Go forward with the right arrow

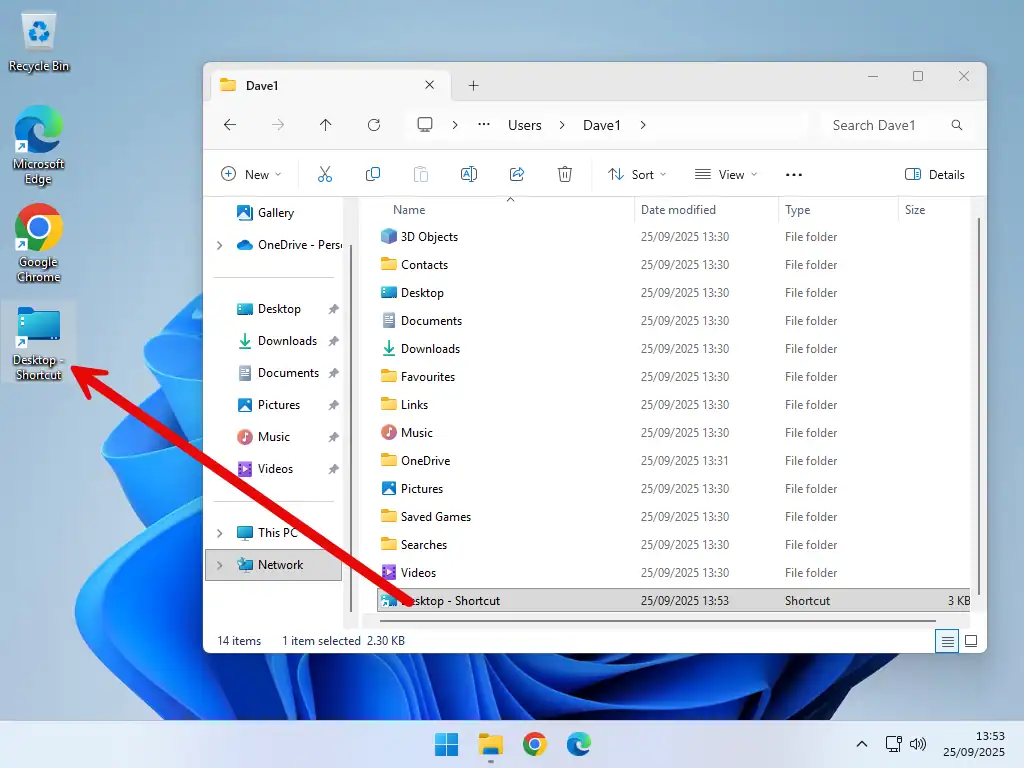coord(278,125)
